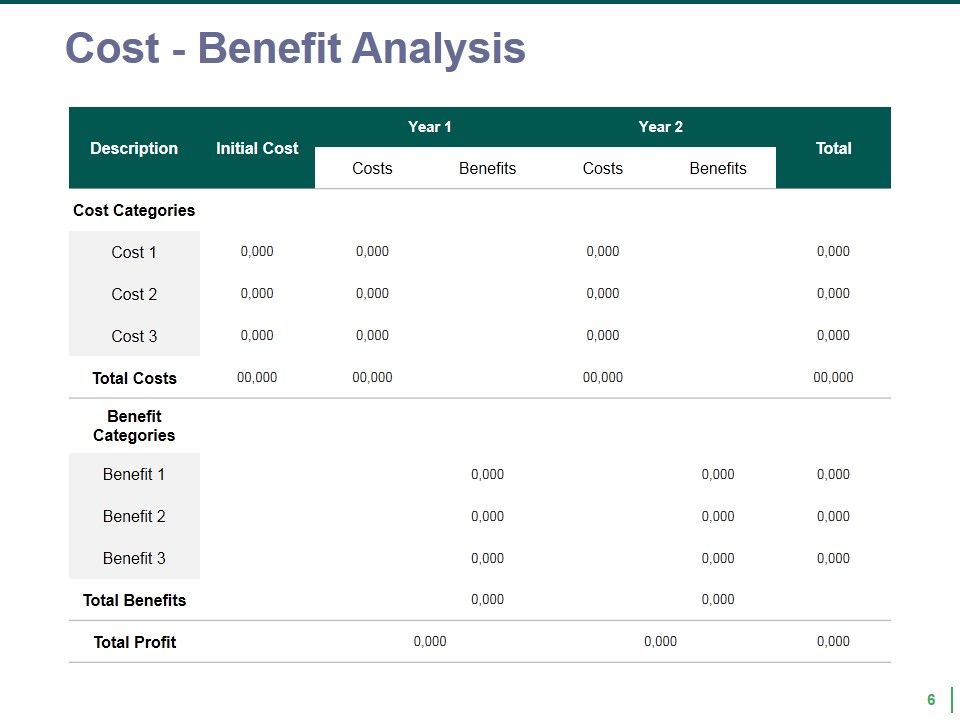The height and width of the screenshot is (720, 960).
Task: Select the 'Initial Cost' column header
Action: tap(257, 148)
